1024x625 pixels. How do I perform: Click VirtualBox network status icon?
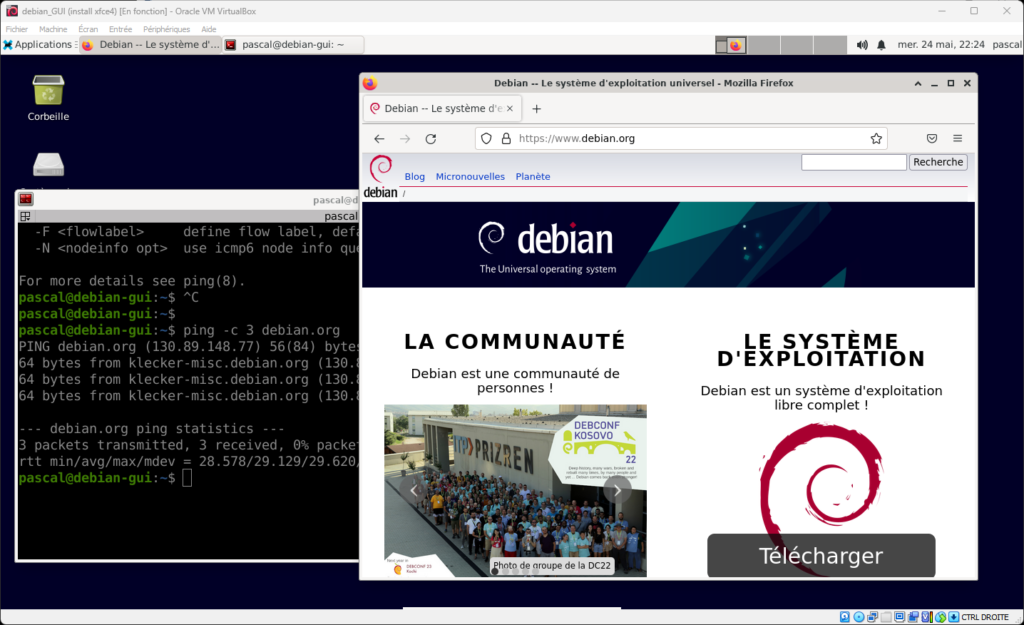coord(872,617)
